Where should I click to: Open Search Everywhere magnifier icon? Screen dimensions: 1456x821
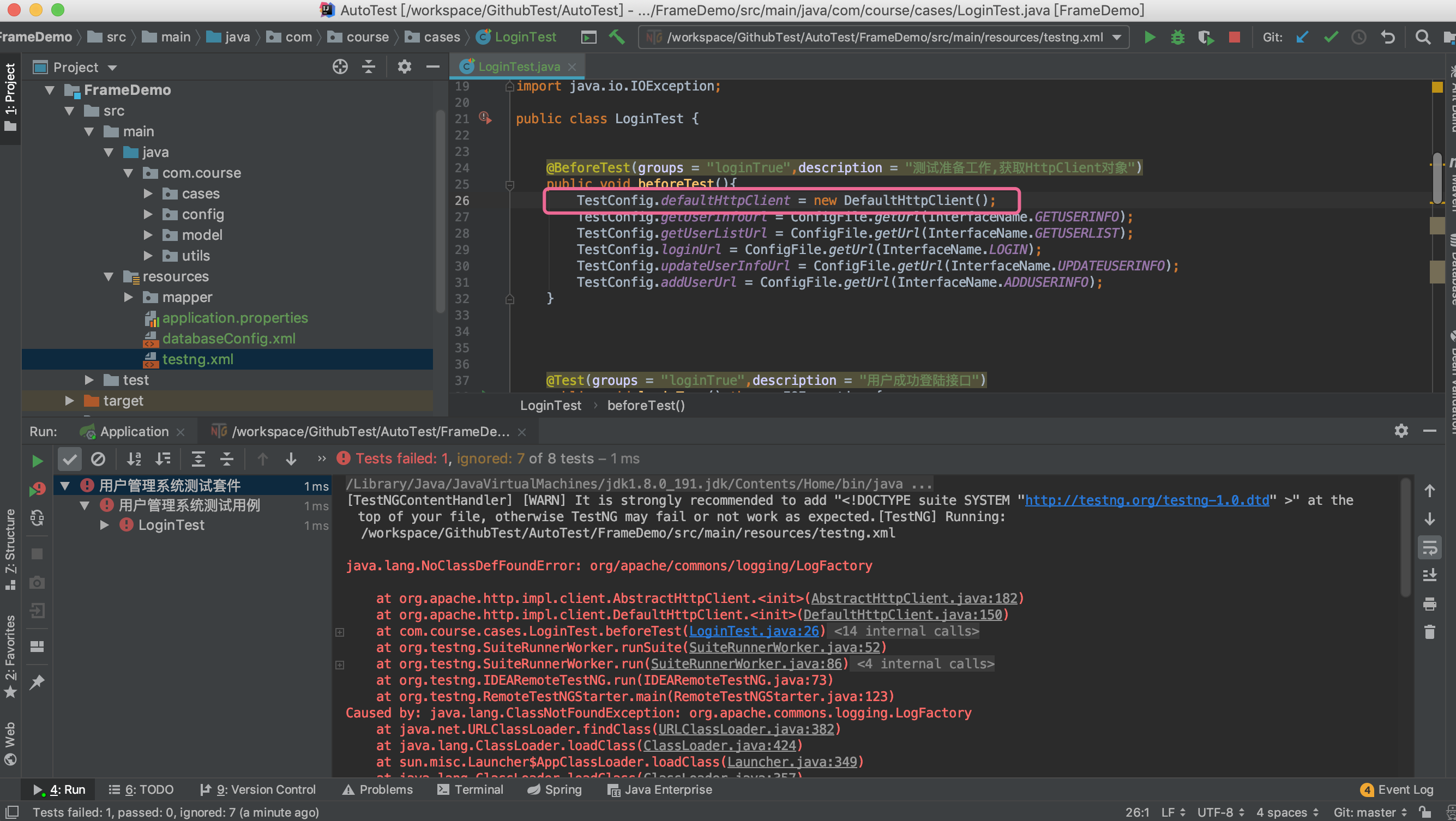1423,37
